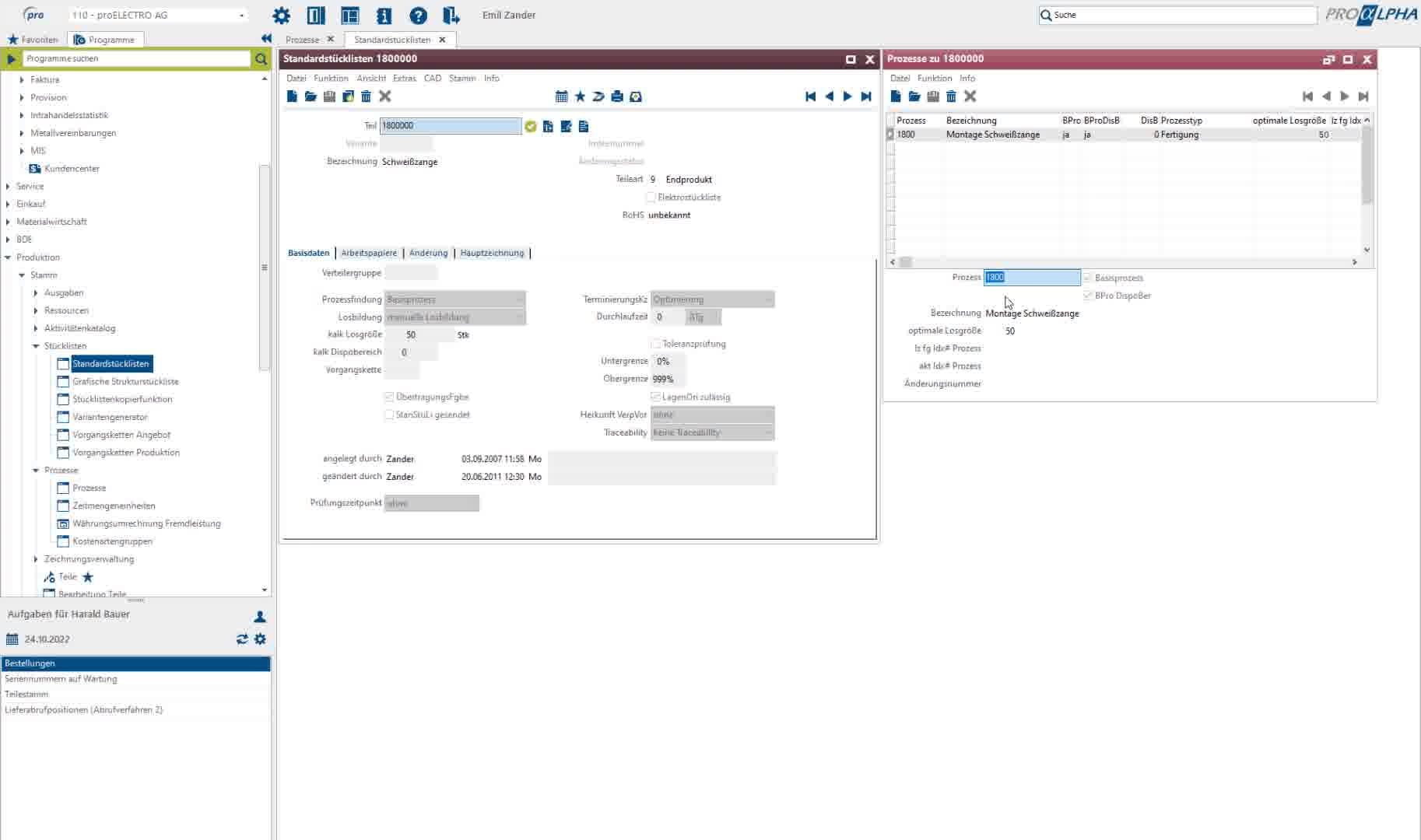
Task: Open the settings gear in top toolbar
Action: (281, 15)
